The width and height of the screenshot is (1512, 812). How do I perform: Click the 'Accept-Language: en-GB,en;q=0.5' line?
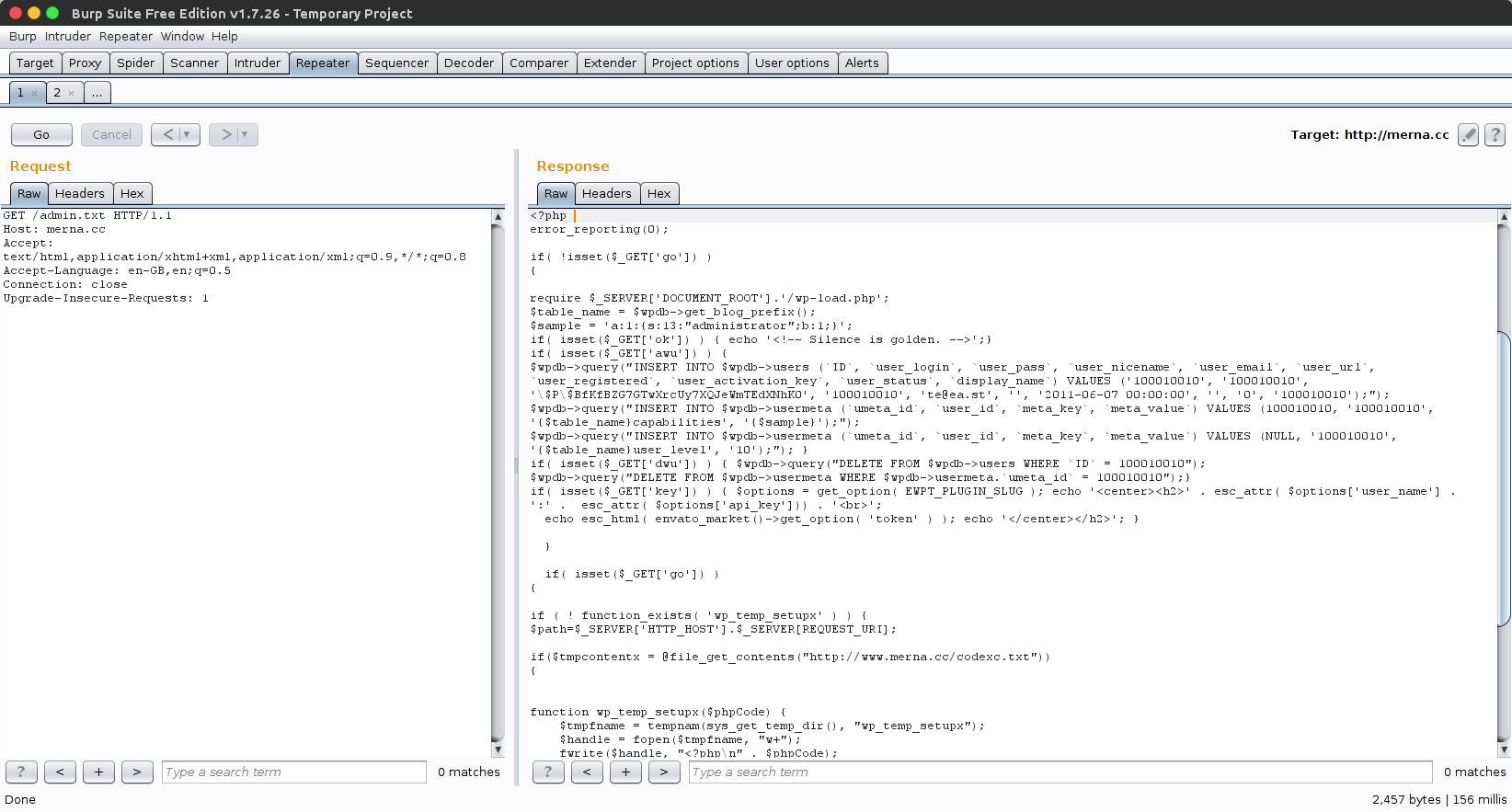[117, 271]
